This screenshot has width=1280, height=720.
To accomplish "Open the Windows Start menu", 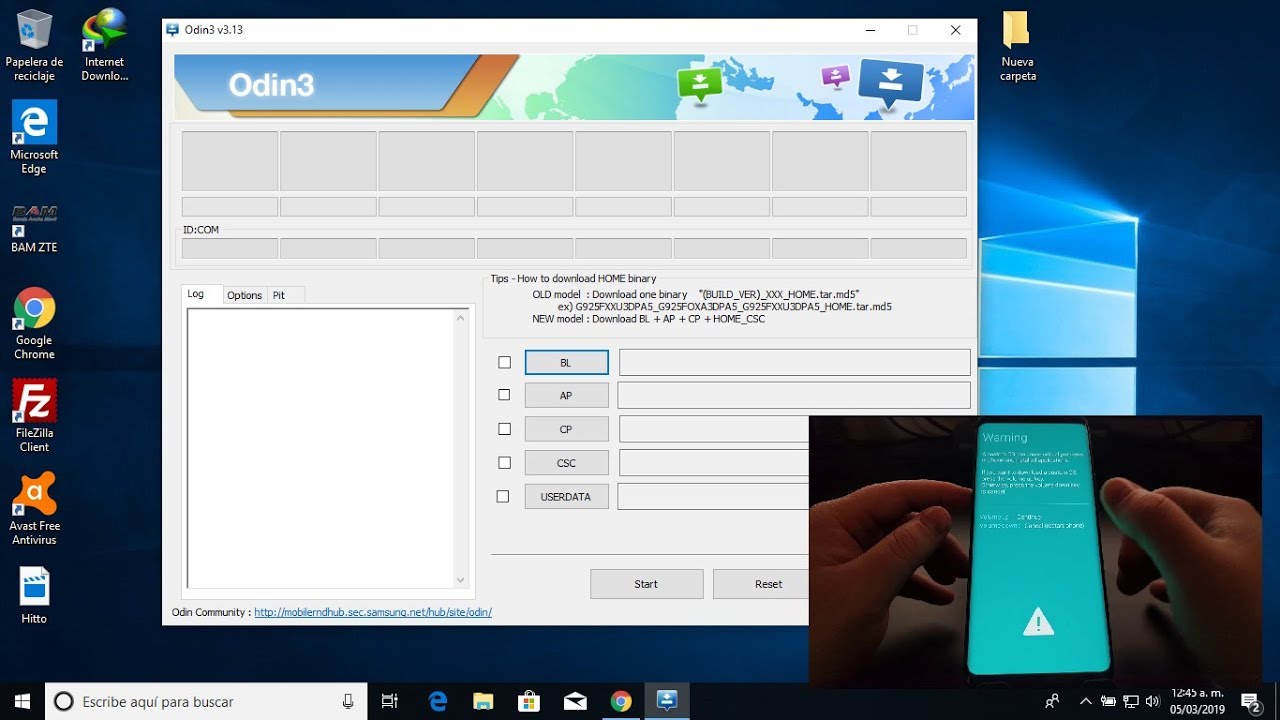I will point(22,702).
